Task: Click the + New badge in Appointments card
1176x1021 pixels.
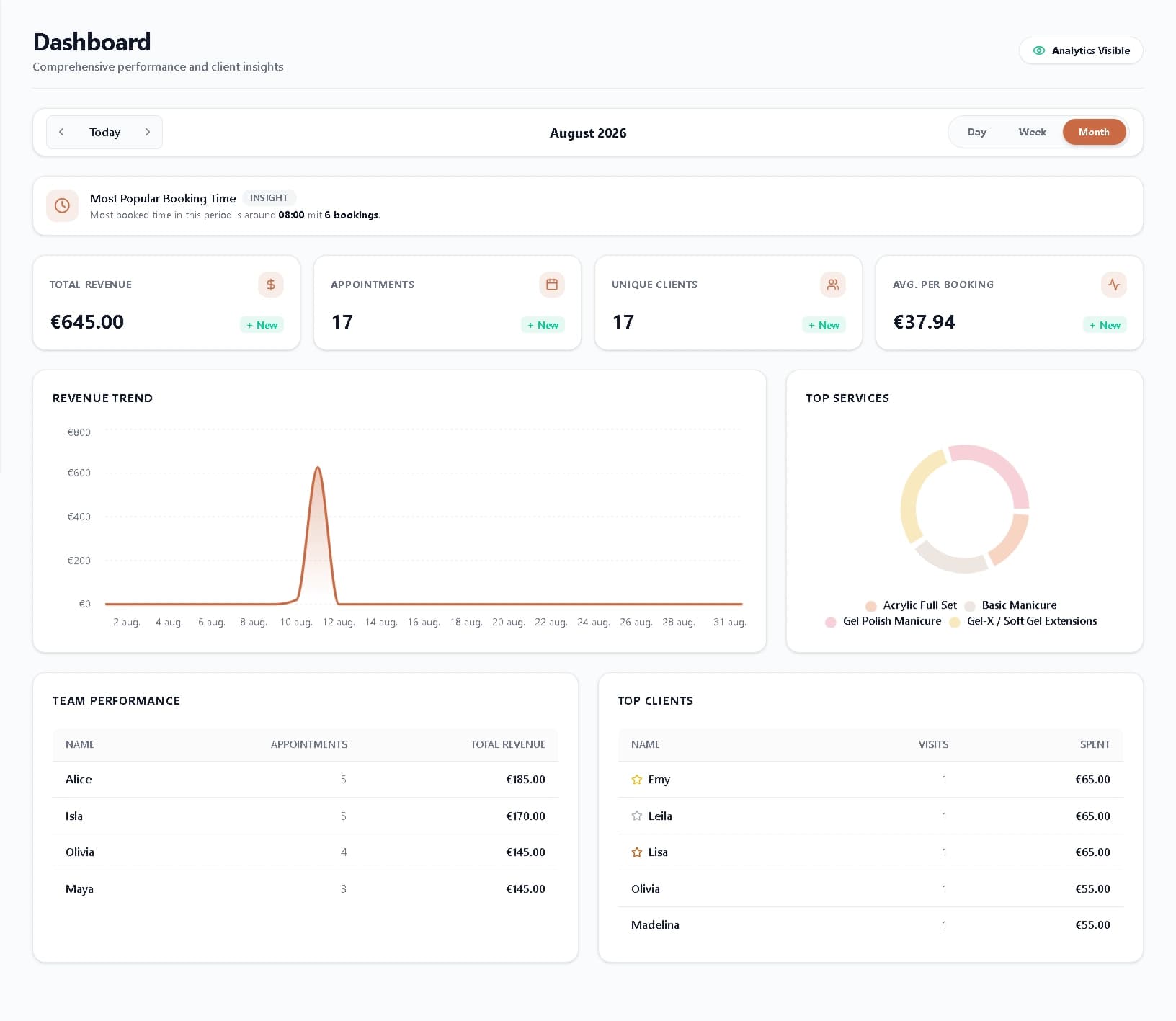Action: [x=543, y=325]
